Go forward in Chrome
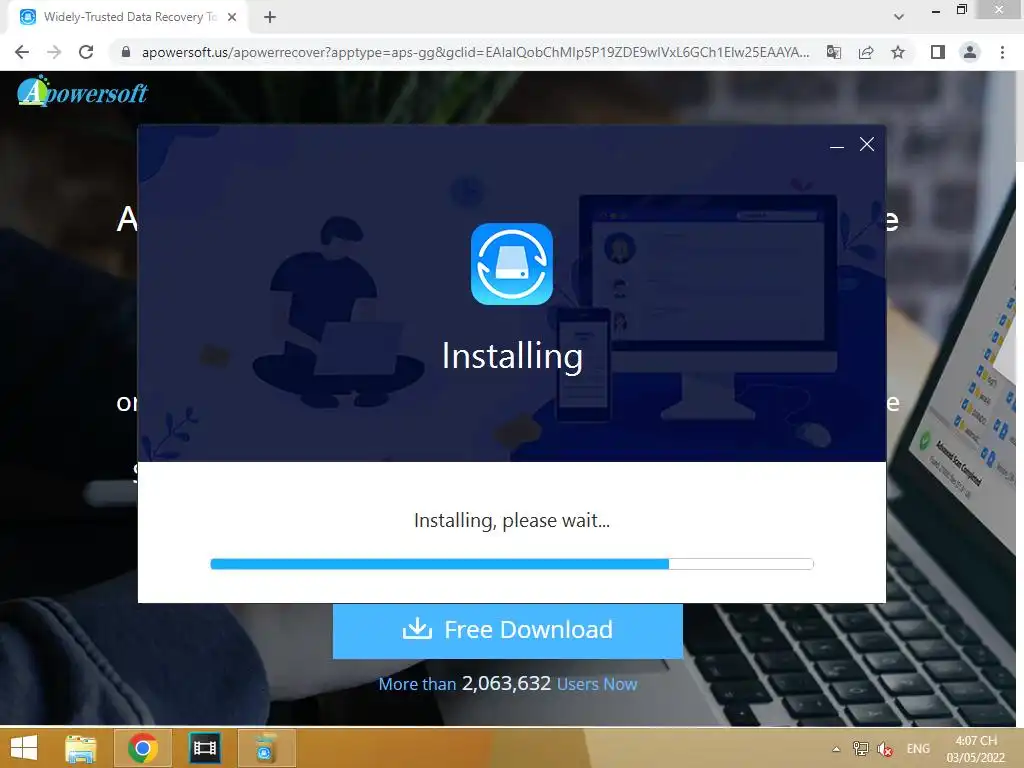Viewport: 1024px width, 768px height. [x=54, y=52]
